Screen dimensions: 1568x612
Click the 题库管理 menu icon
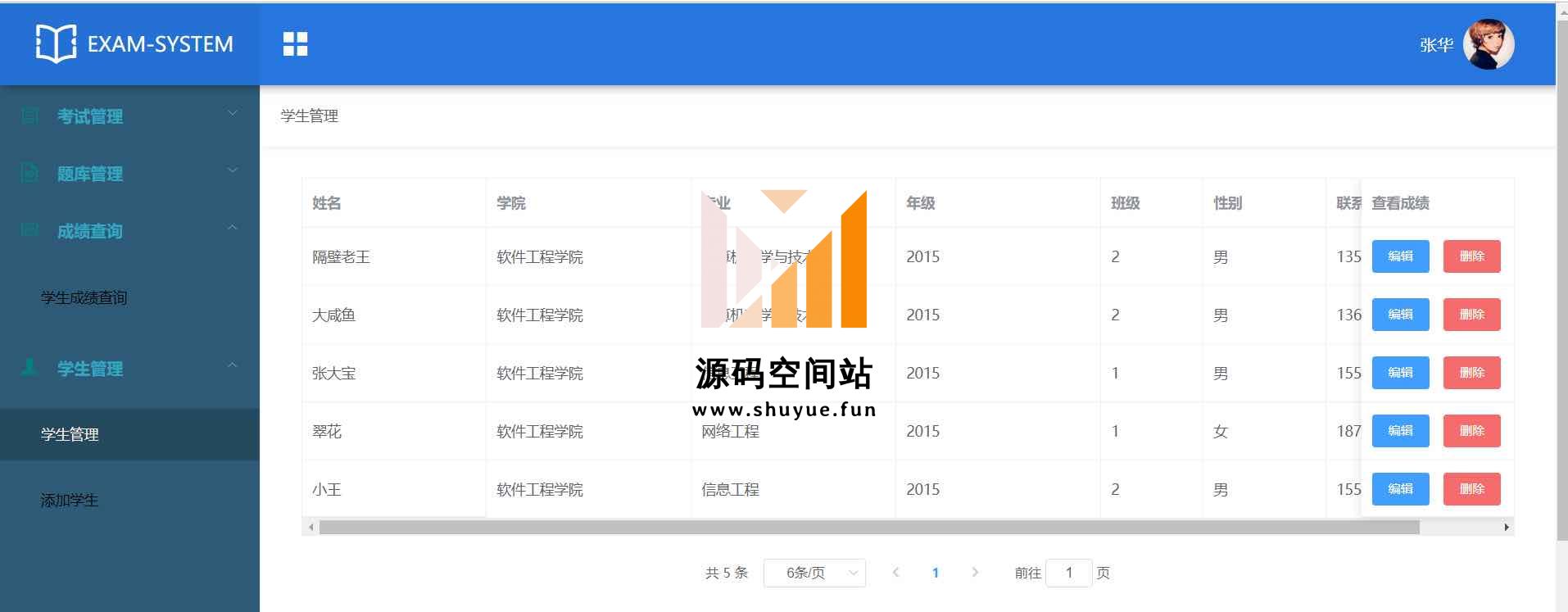pos(30,174)
